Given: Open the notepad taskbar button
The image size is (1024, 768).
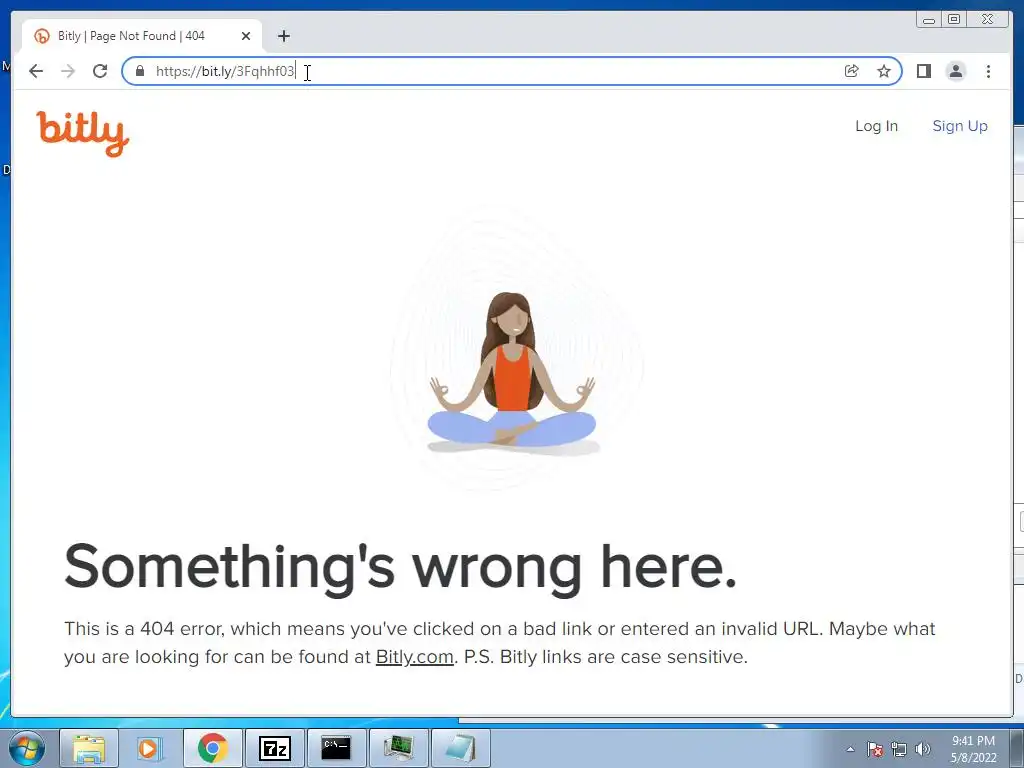Looking at the screenshot, I should 460,748.
